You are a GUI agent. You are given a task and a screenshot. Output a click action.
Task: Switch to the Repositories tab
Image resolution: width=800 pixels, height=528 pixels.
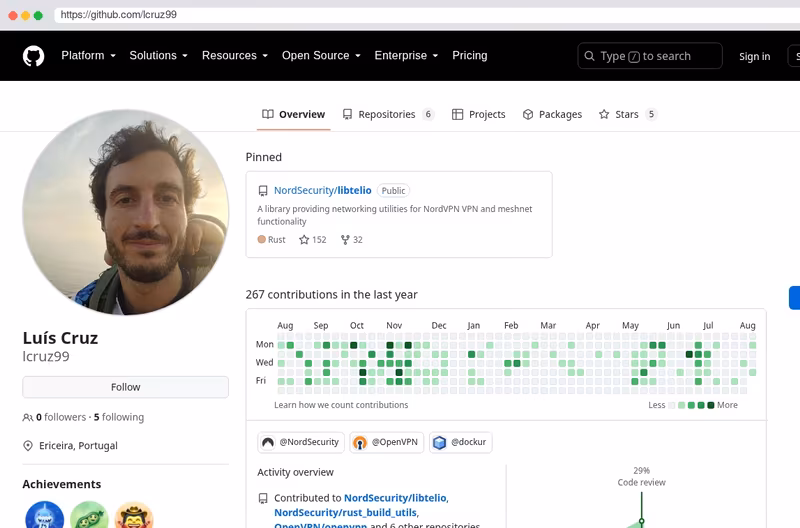388,114
